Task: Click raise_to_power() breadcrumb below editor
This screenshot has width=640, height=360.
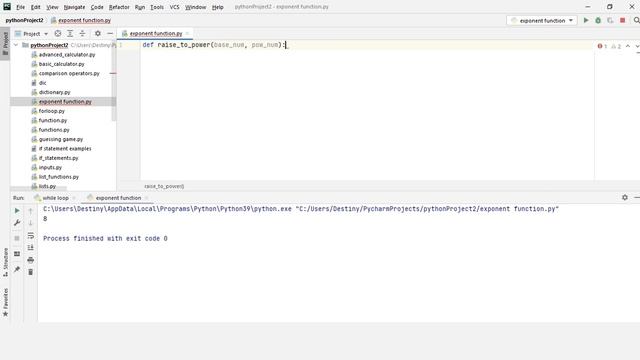Action: coord(164,186)
